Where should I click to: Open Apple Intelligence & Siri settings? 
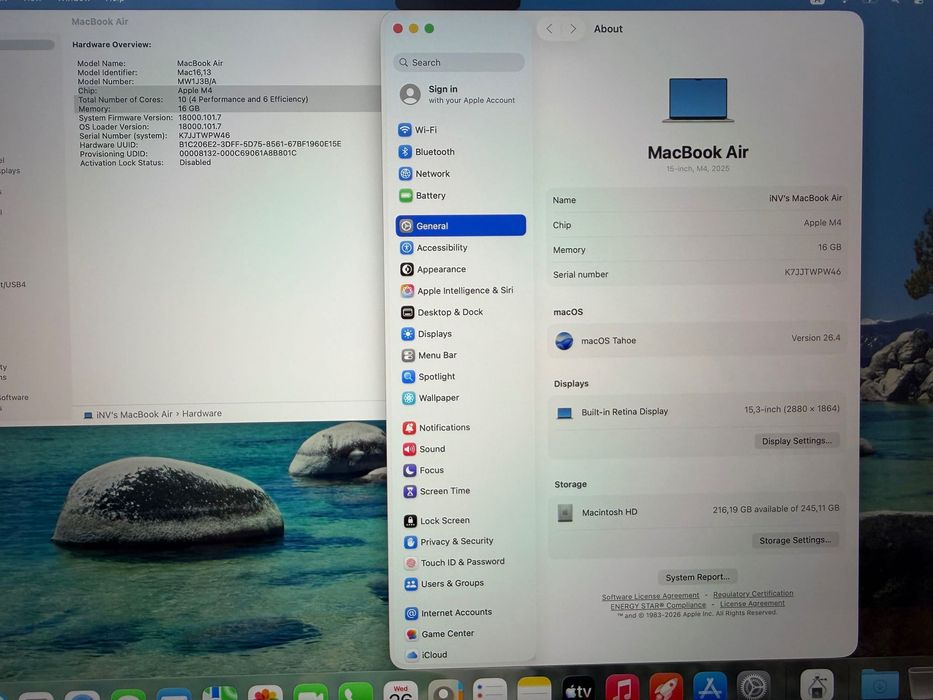pyautogui.click(x=457, y=290)
